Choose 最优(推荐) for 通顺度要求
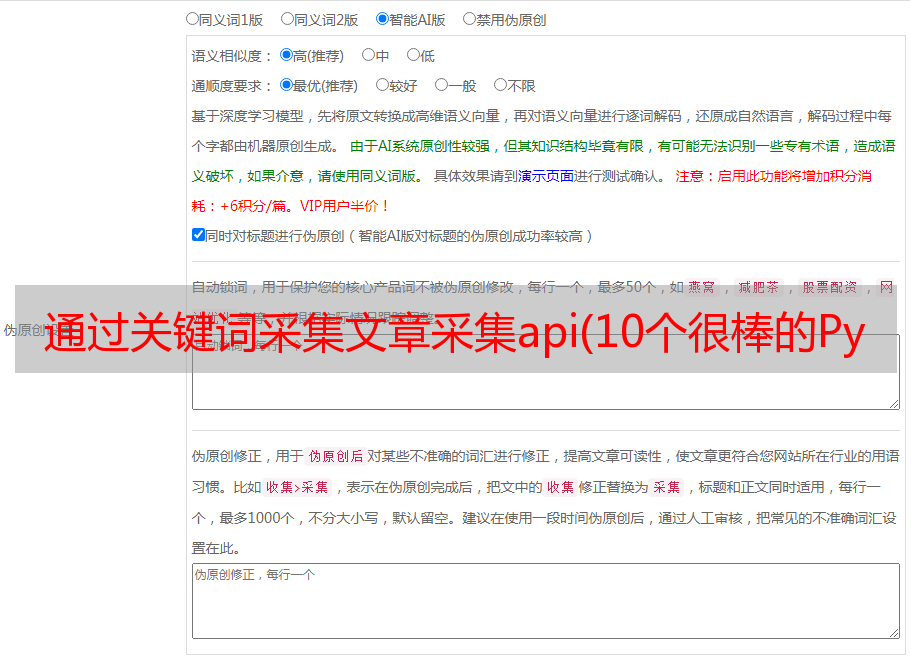 [x=287, y=86]
